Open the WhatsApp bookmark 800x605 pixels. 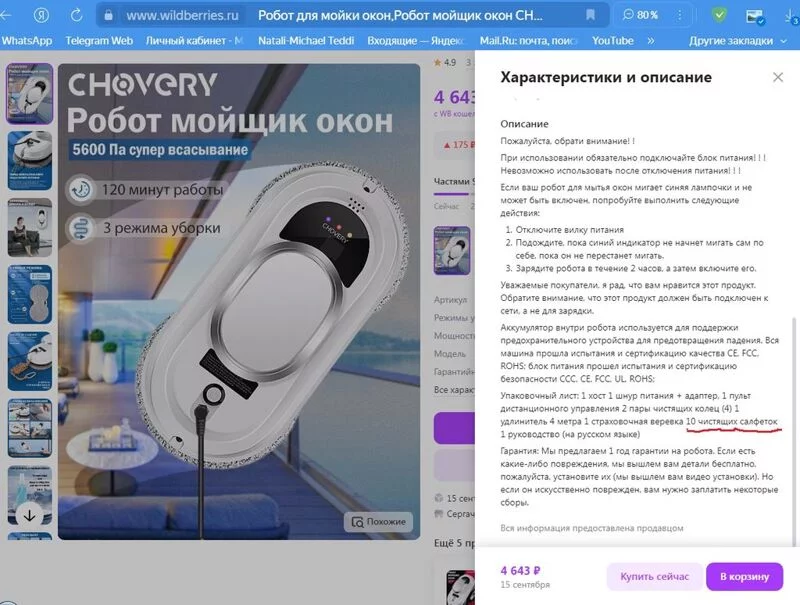click(x=27, y=41)
